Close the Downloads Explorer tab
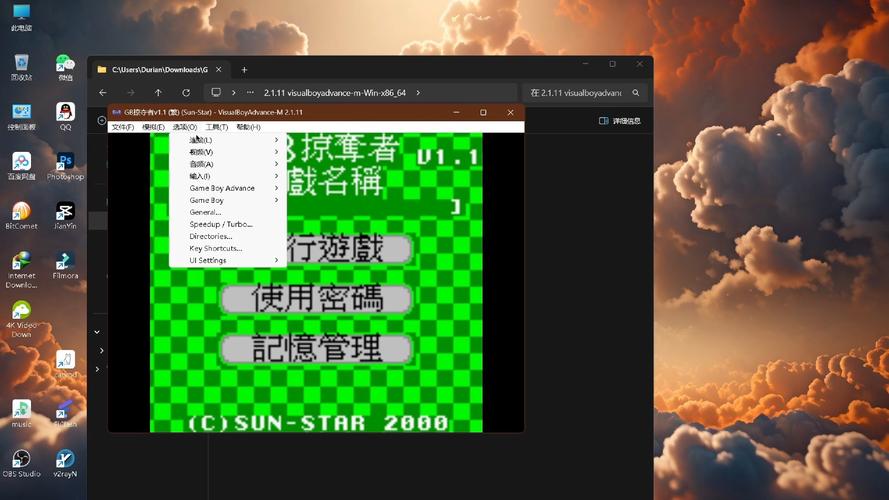The width and height of the screenshot is (889, 500). coord(219,69)
